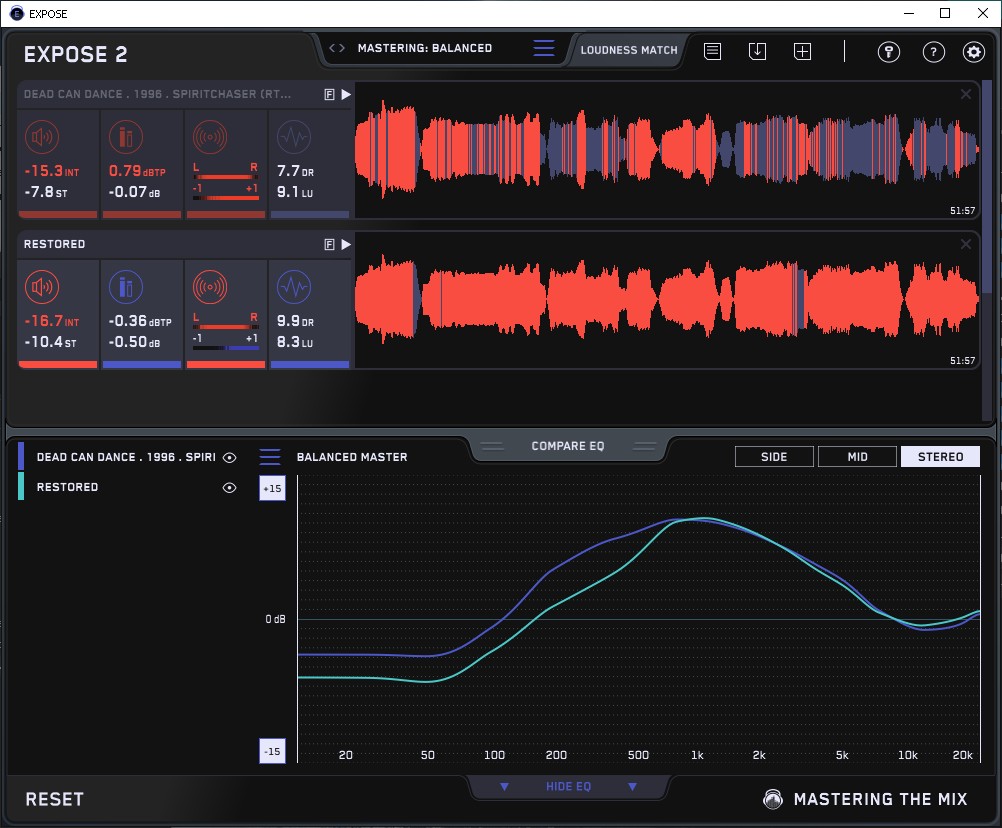This screenshot has height=828, width=1002.
Task: Toggle dynamic range icon on Dead Can Dance track
Action: point(294,137)
